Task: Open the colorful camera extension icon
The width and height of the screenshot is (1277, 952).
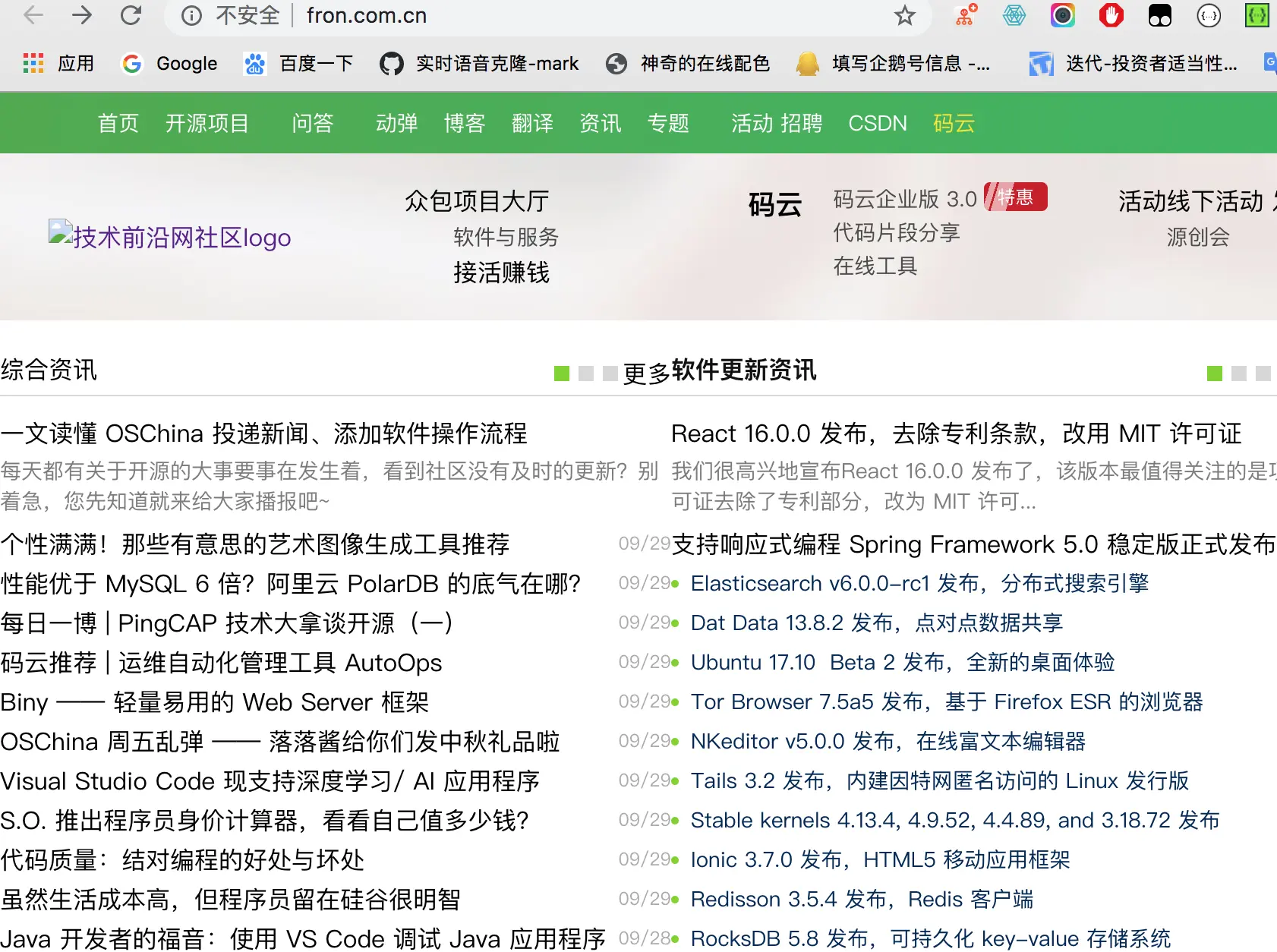Action: (x=1063, y=15)
